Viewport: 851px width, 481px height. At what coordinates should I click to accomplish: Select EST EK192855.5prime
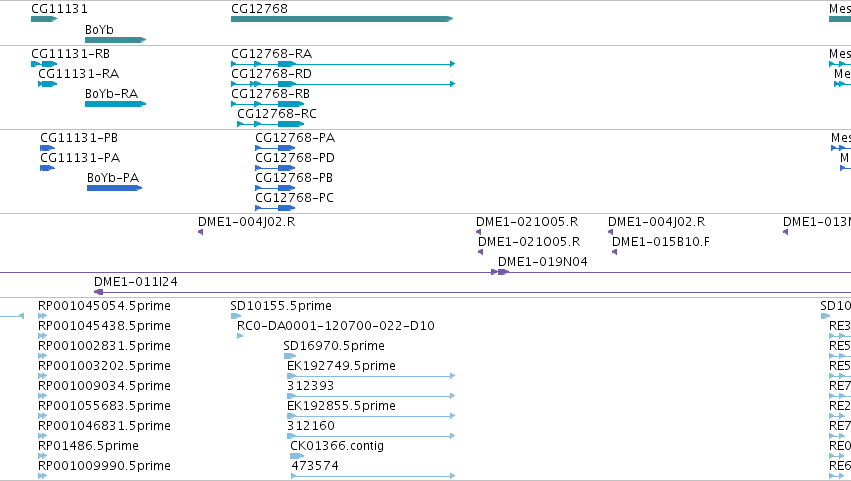click(x=371, y=417)
